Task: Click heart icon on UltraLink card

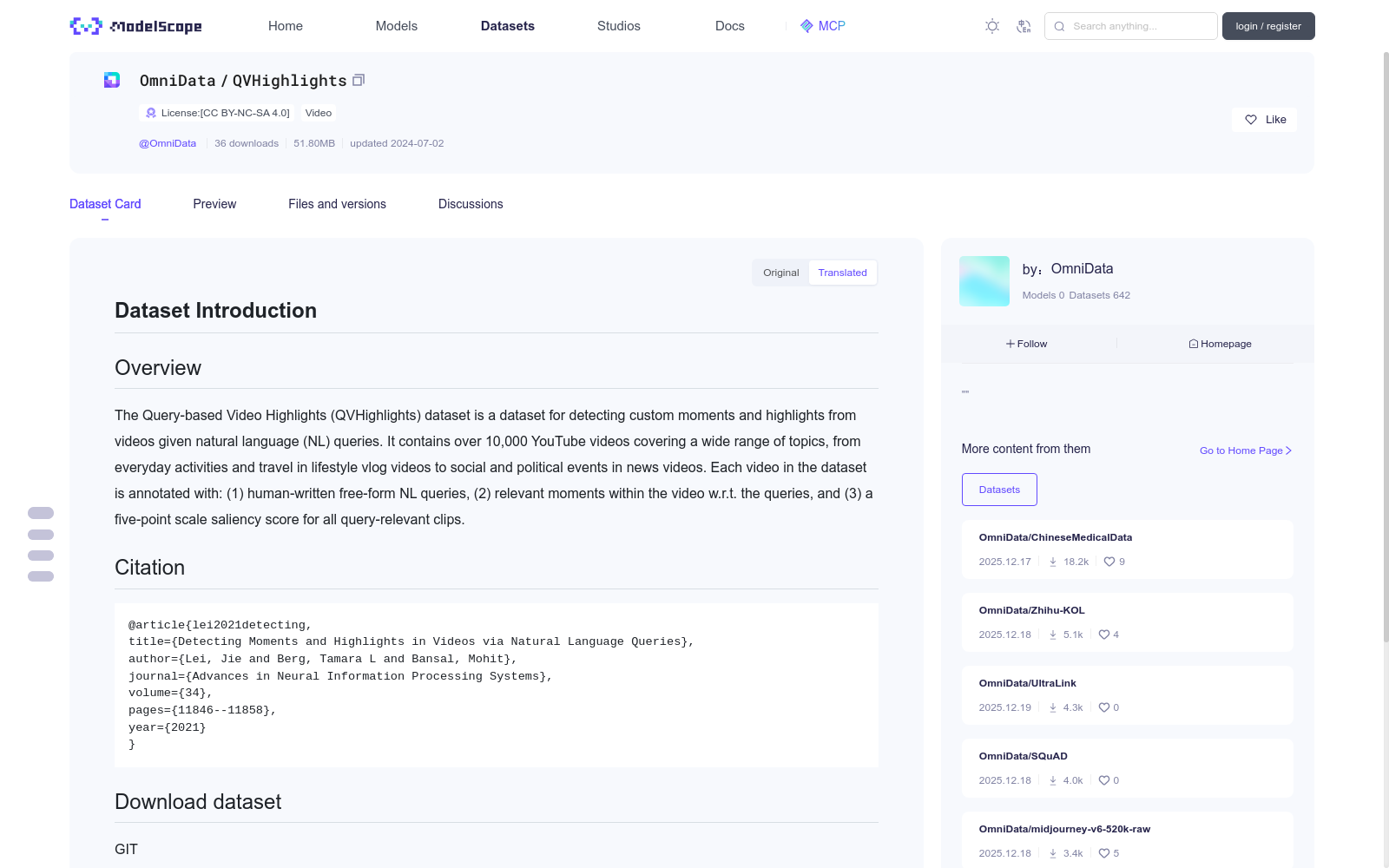Action: (1104, 707)
